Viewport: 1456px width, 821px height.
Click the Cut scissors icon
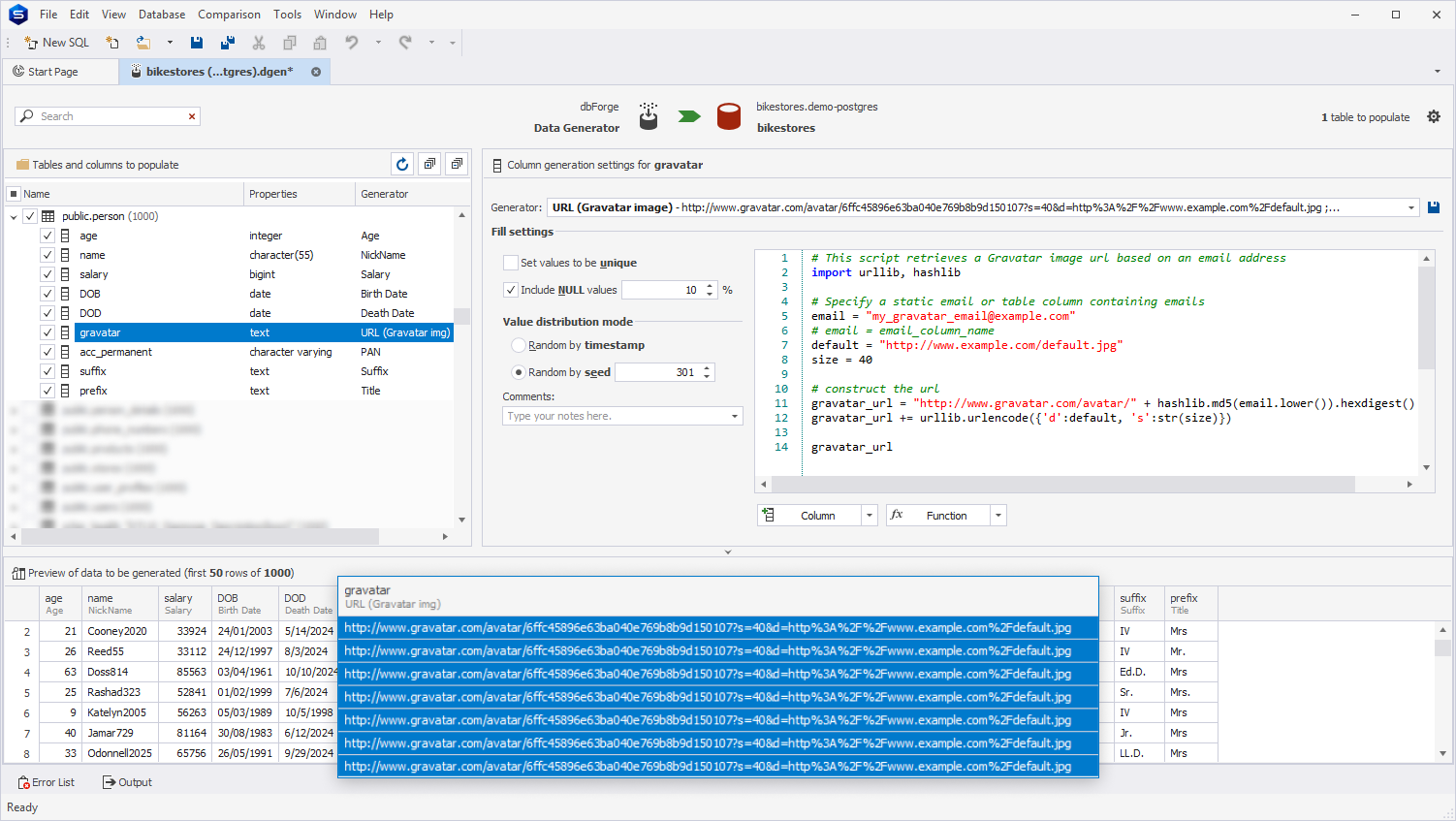[259, 43]
